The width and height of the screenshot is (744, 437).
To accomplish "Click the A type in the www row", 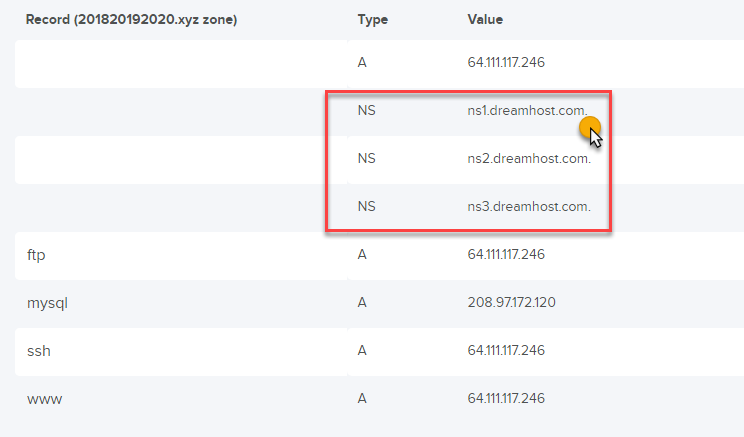I will coord(362,399).
